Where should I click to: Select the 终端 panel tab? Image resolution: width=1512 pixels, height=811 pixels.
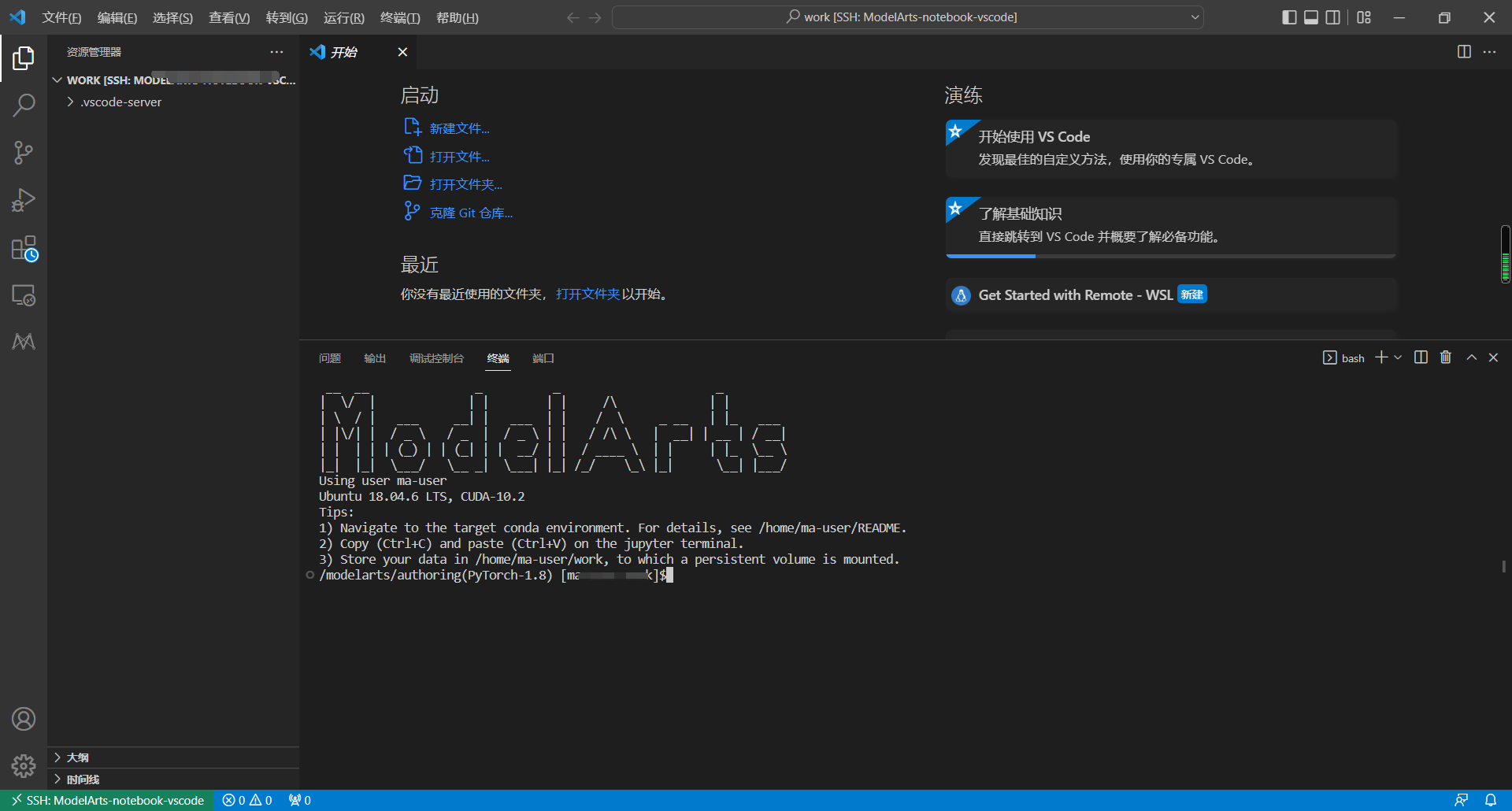pyautogui.click(x=498, y=358)
